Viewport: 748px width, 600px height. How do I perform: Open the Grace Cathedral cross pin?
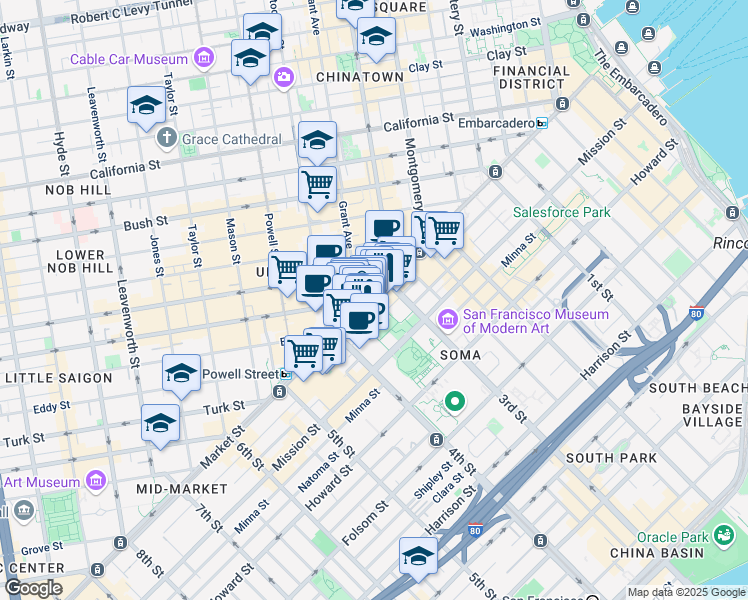click(167, 138)
